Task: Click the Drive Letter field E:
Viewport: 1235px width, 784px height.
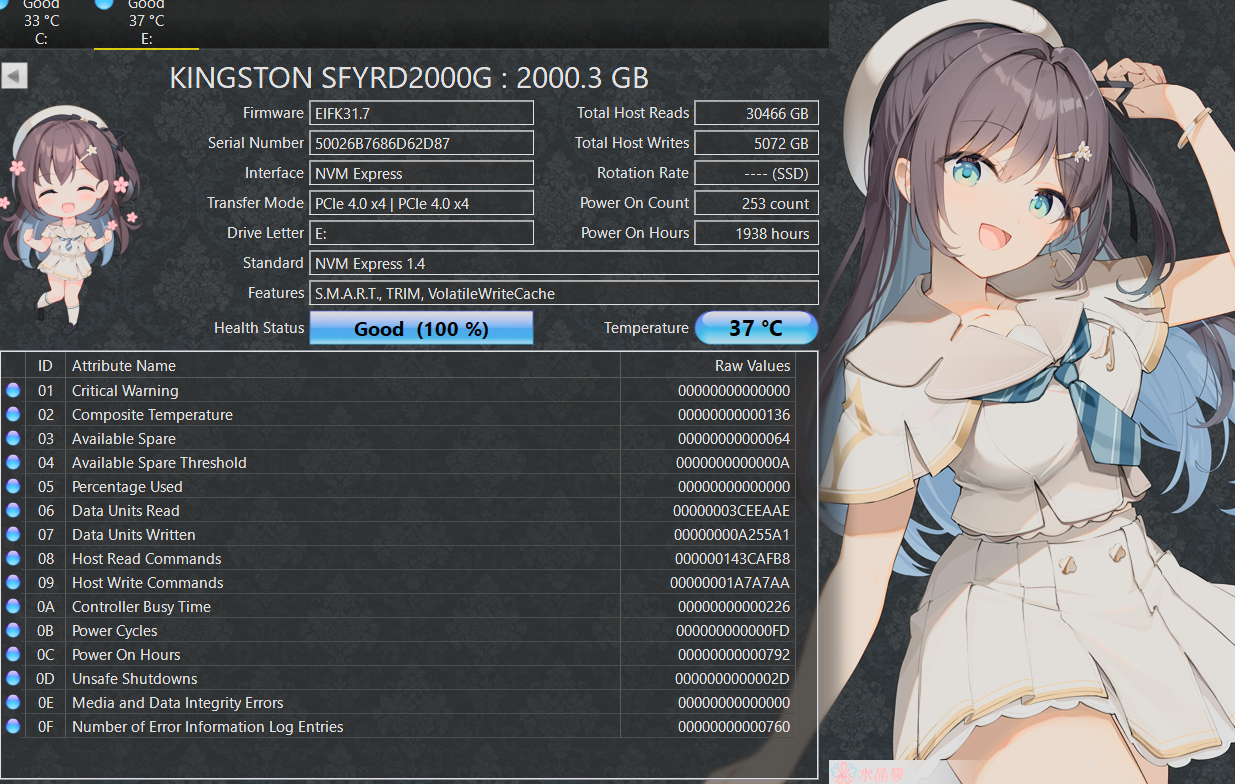Action: 421,233
